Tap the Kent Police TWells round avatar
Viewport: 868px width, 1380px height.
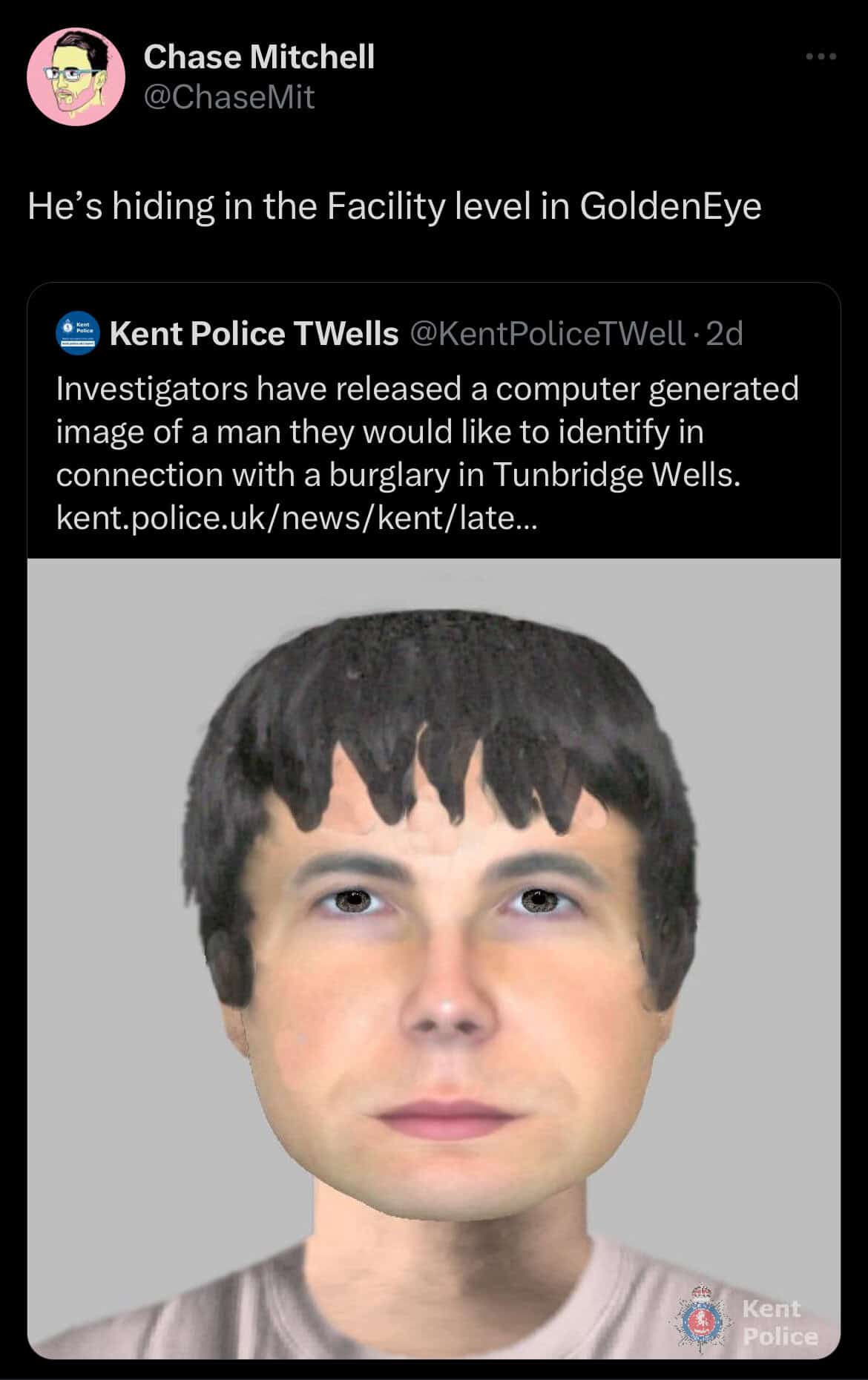point(77,335)
